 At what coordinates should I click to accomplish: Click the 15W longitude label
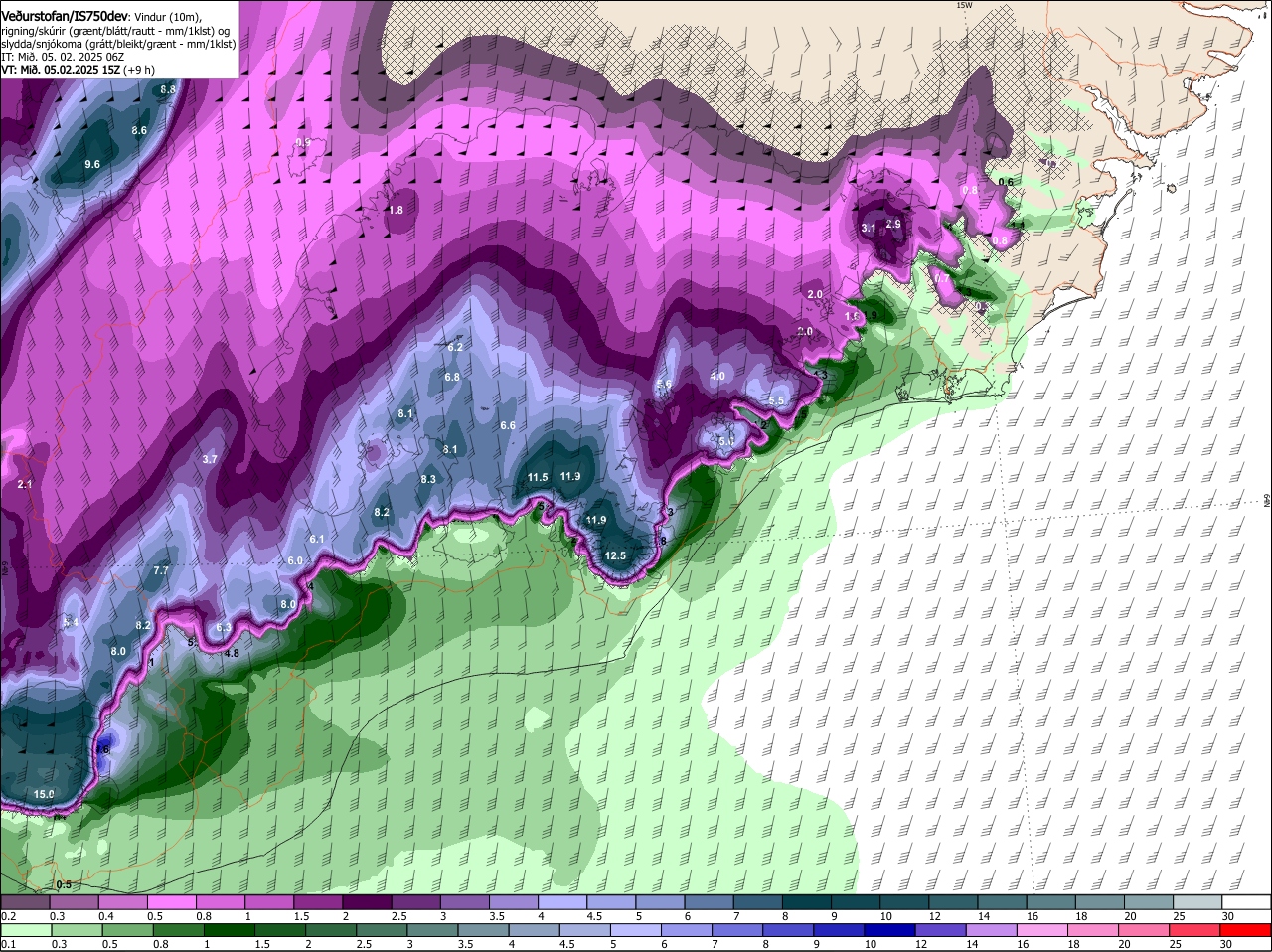coord(963,5)
